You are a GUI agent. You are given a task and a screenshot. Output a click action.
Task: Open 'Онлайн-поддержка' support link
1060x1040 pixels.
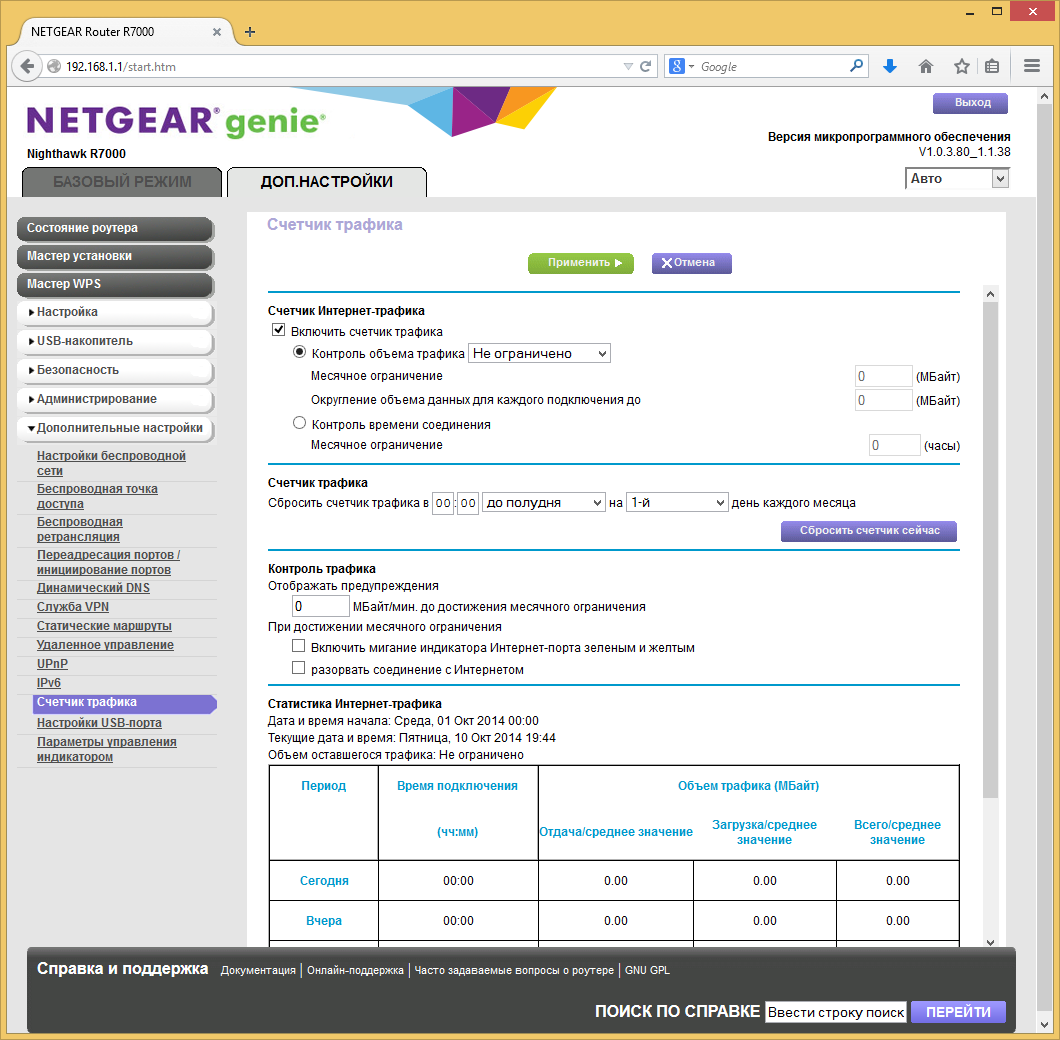(x=355, y=970)
